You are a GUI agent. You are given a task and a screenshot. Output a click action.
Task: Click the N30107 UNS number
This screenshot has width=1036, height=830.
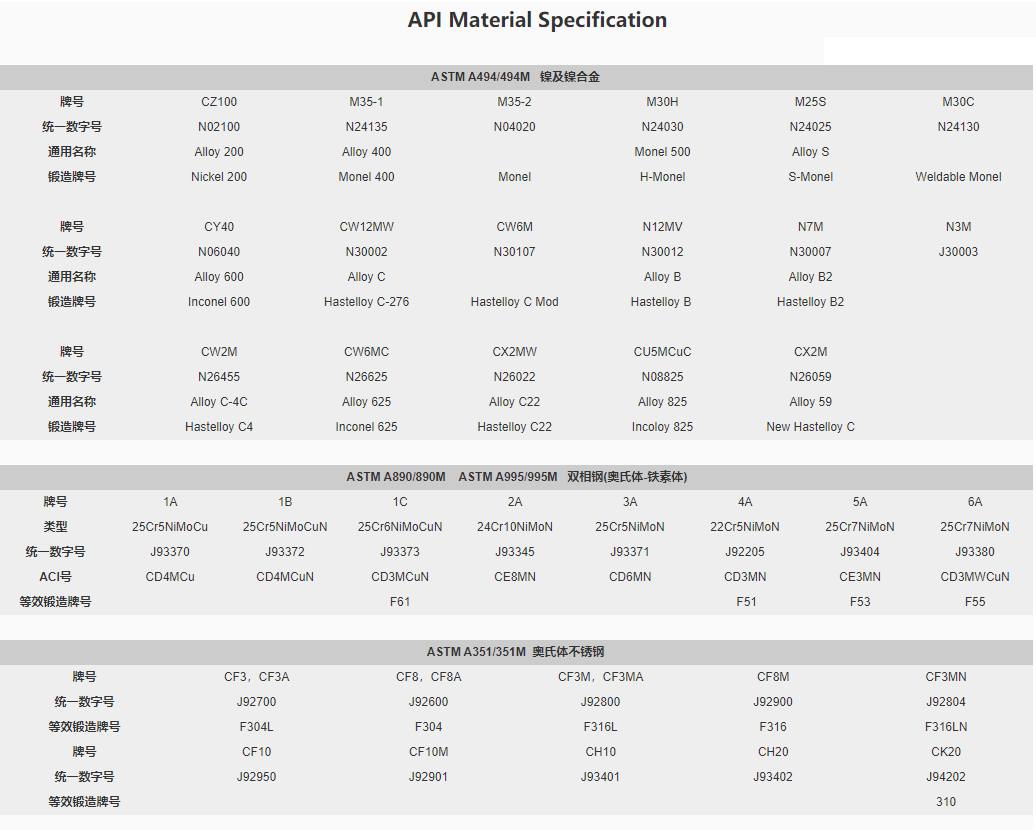pyautogui.click(x=514, y=252)
